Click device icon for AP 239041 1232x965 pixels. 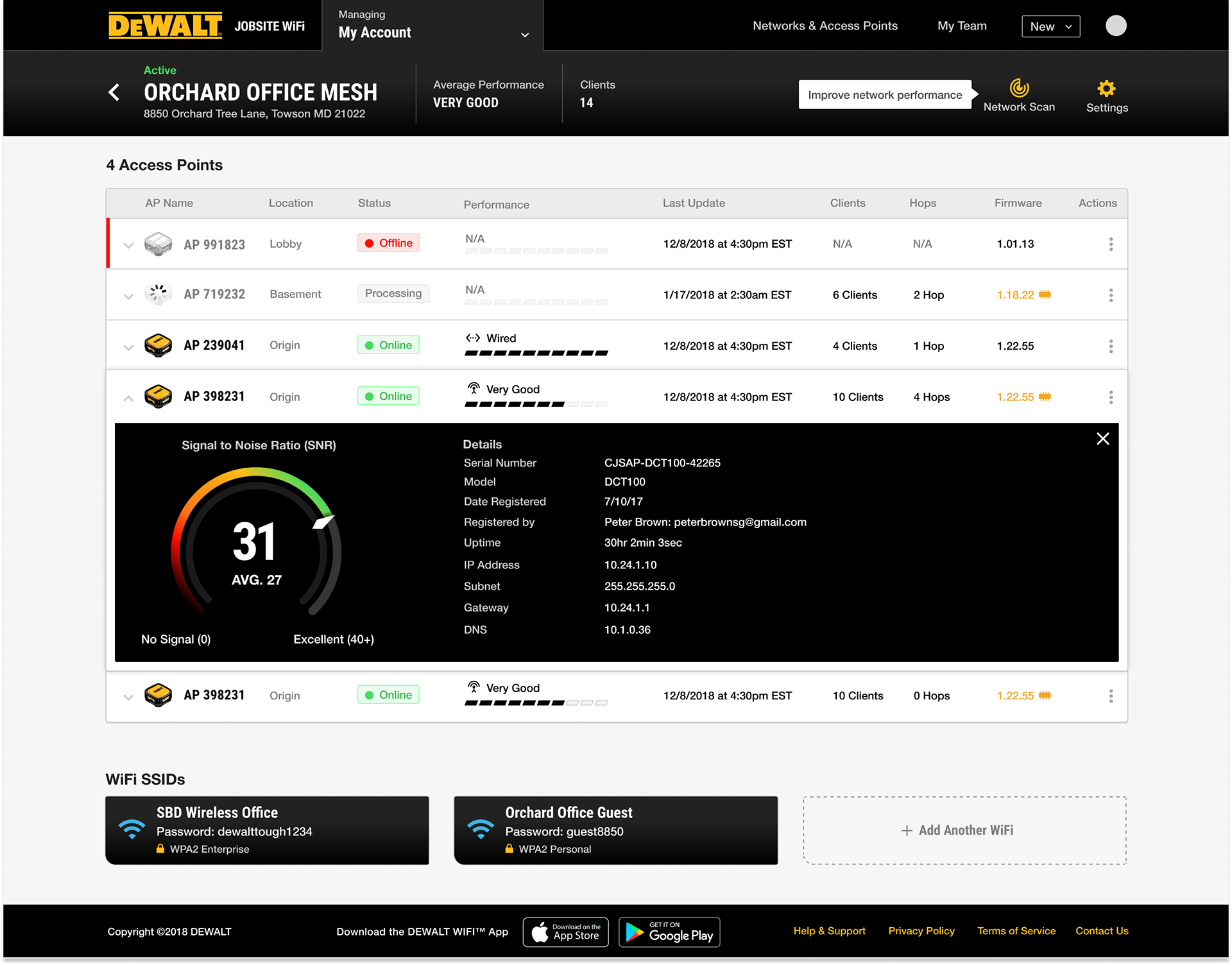click(158, 345)
